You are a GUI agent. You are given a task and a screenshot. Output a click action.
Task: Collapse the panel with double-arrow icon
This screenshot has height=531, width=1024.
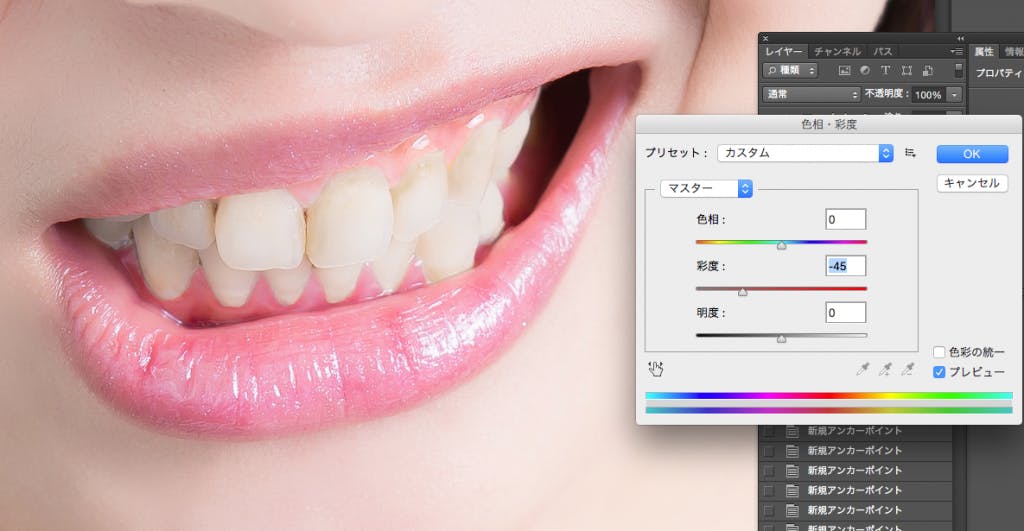point(960,39)
